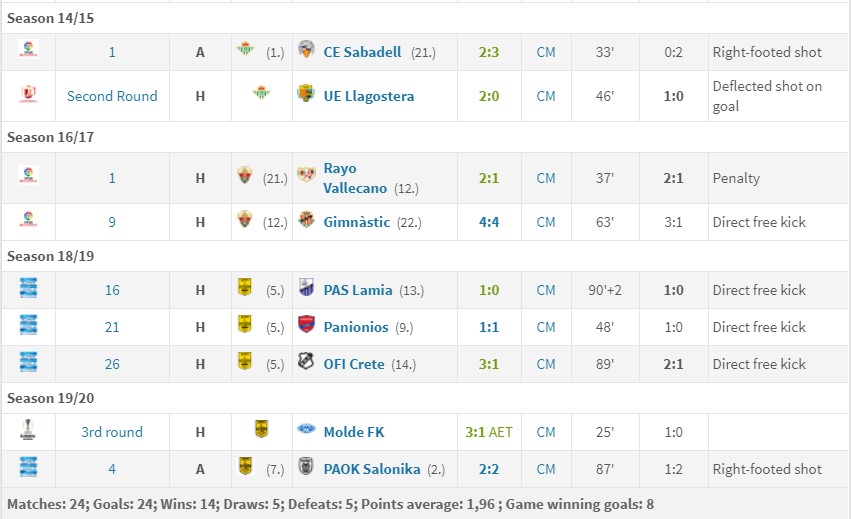The height and width of the screenshot is (519, 851).
Task: Open the Rayo Vallecano team link
Action: point(355,178)
